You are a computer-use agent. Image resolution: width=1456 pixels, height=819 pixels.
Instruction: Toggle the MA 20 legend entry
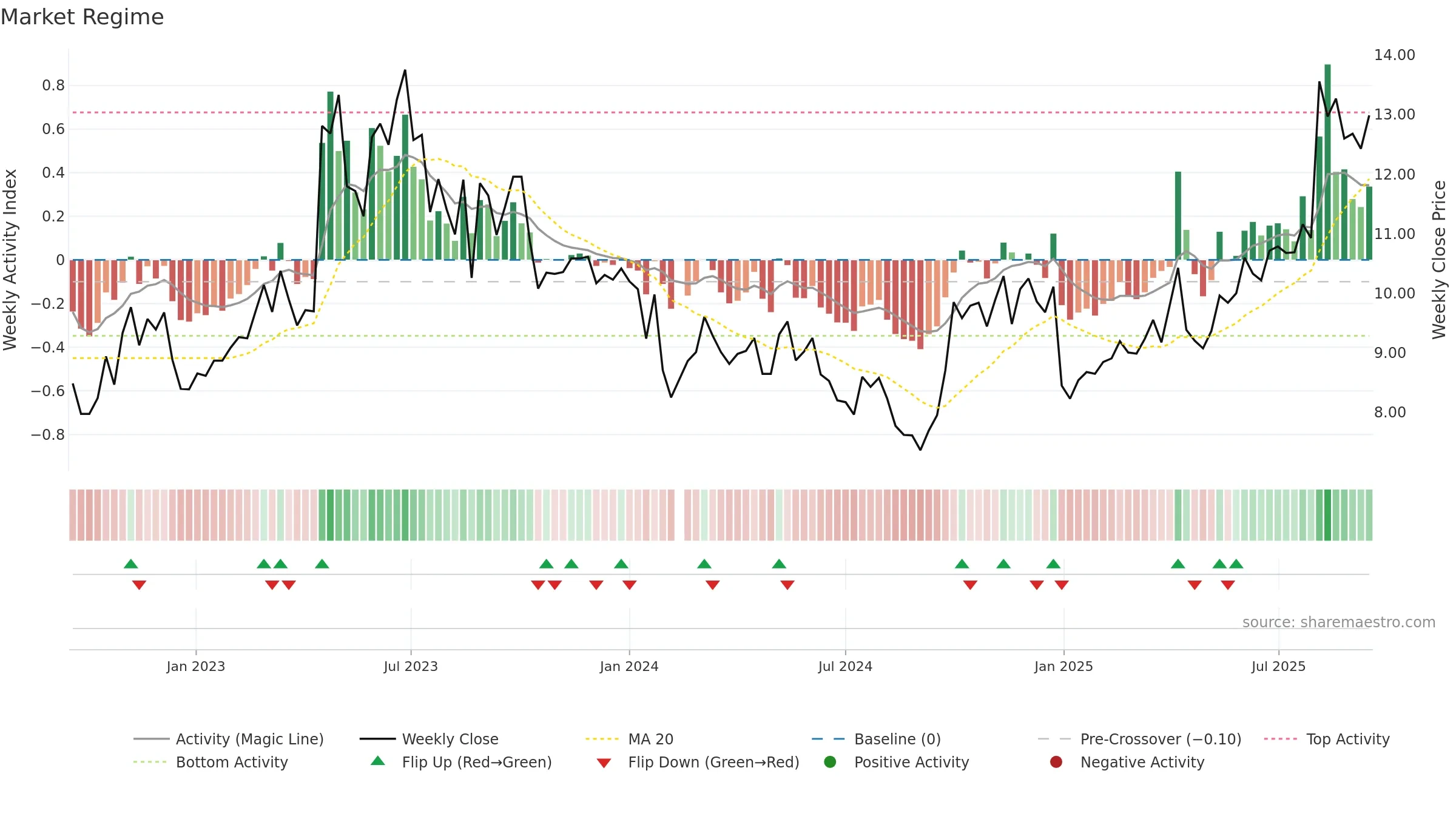pyautogui.click(x=630, y=739)
